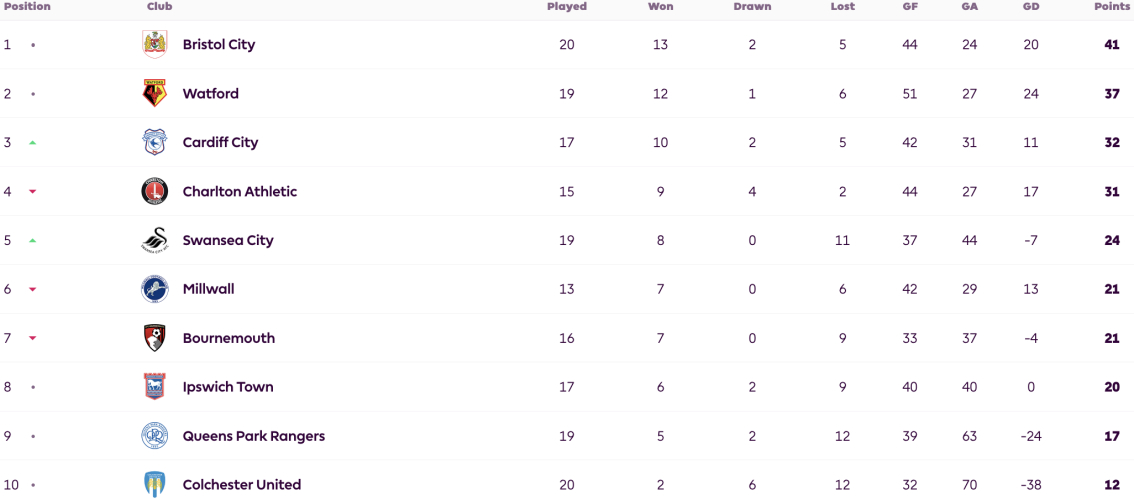Click the GD column header
Viewport: 1134px width, 500px height.
click(x=1031, y=7)
